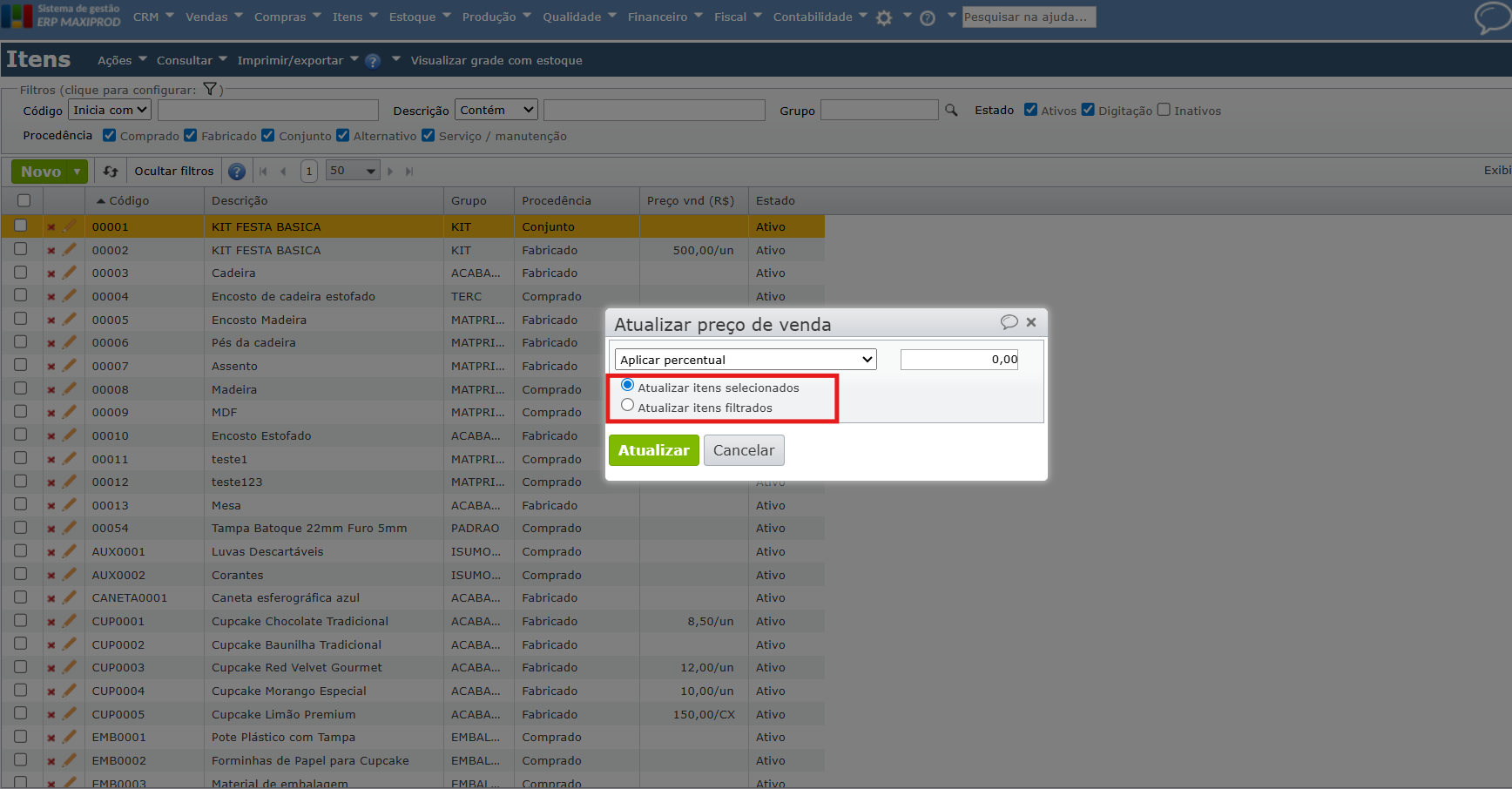Click the blue help icon beside Imprimir/exportar
Viewport: 1512px width, 789px height.
373,61
